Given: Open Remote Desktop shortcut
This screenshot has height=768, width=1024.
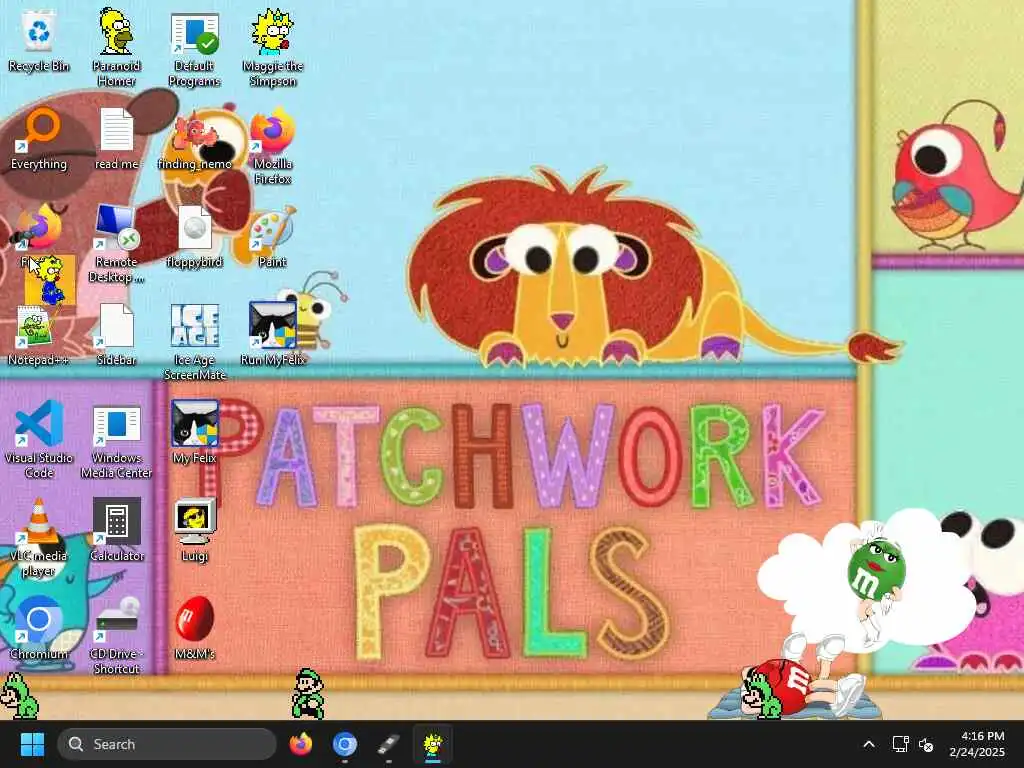Looking at the screenshot, I should pos(116,244).
